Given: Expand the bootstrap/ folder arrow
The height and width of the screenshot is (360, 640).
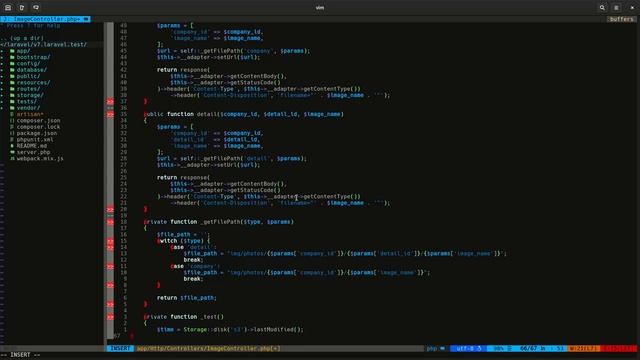Looking at the screenshot, I should [x=2, y=57].
